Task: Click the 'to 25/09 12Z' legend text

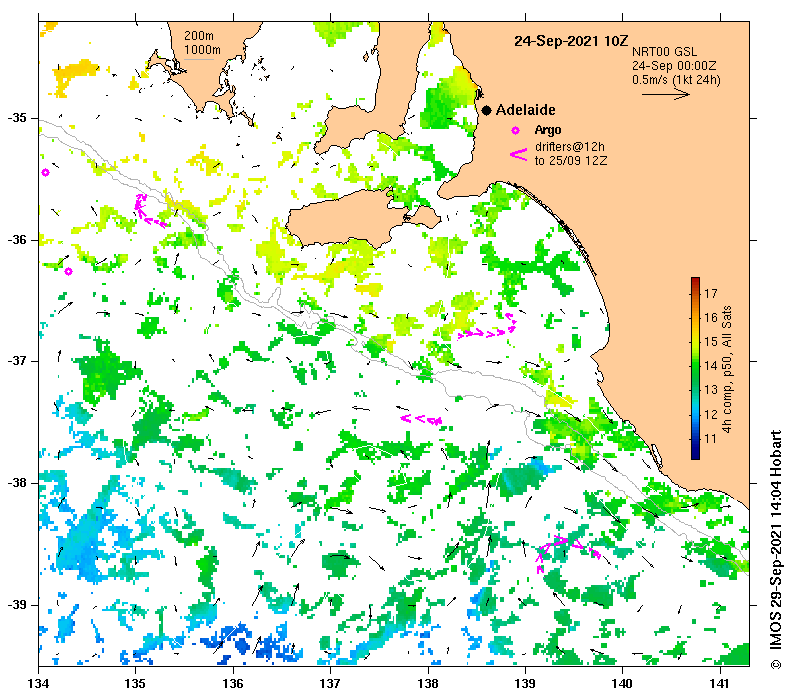Action: coord(571,161)
